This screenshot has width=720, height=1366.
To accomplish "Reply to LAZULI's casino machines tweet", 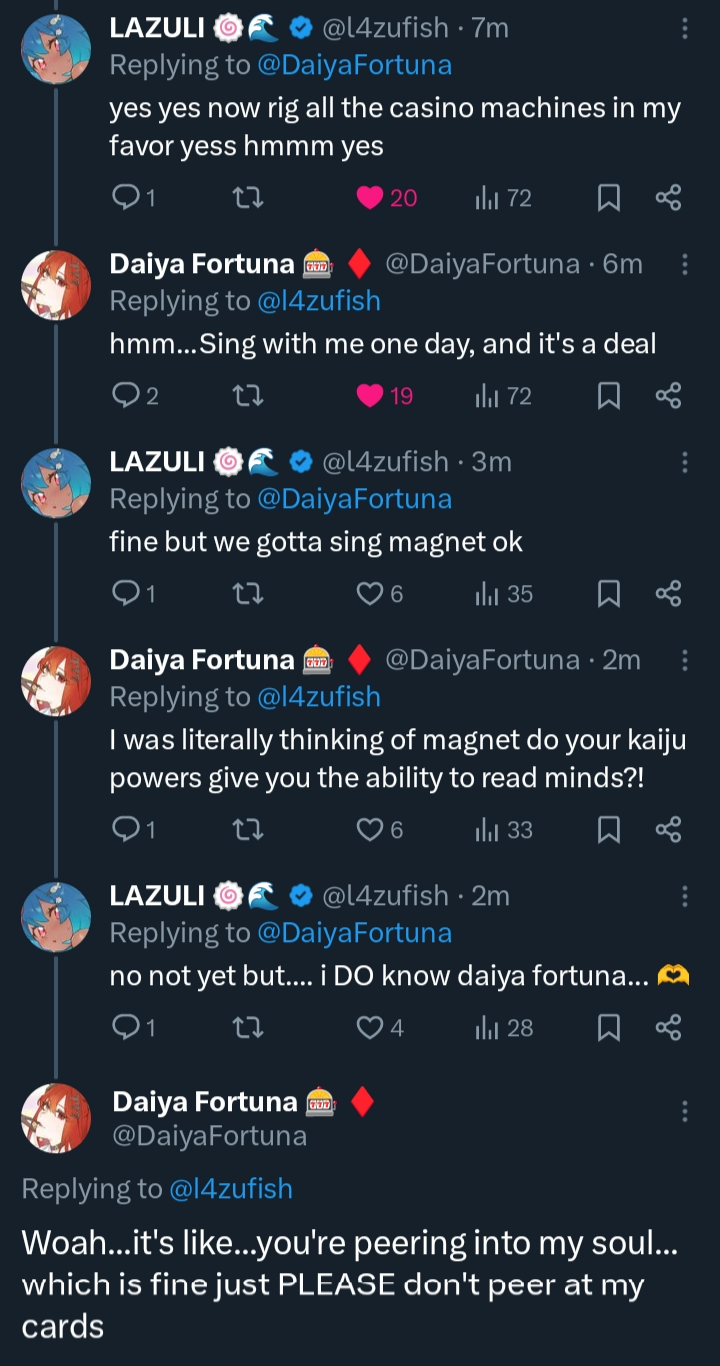I will (x=126, y=198).
